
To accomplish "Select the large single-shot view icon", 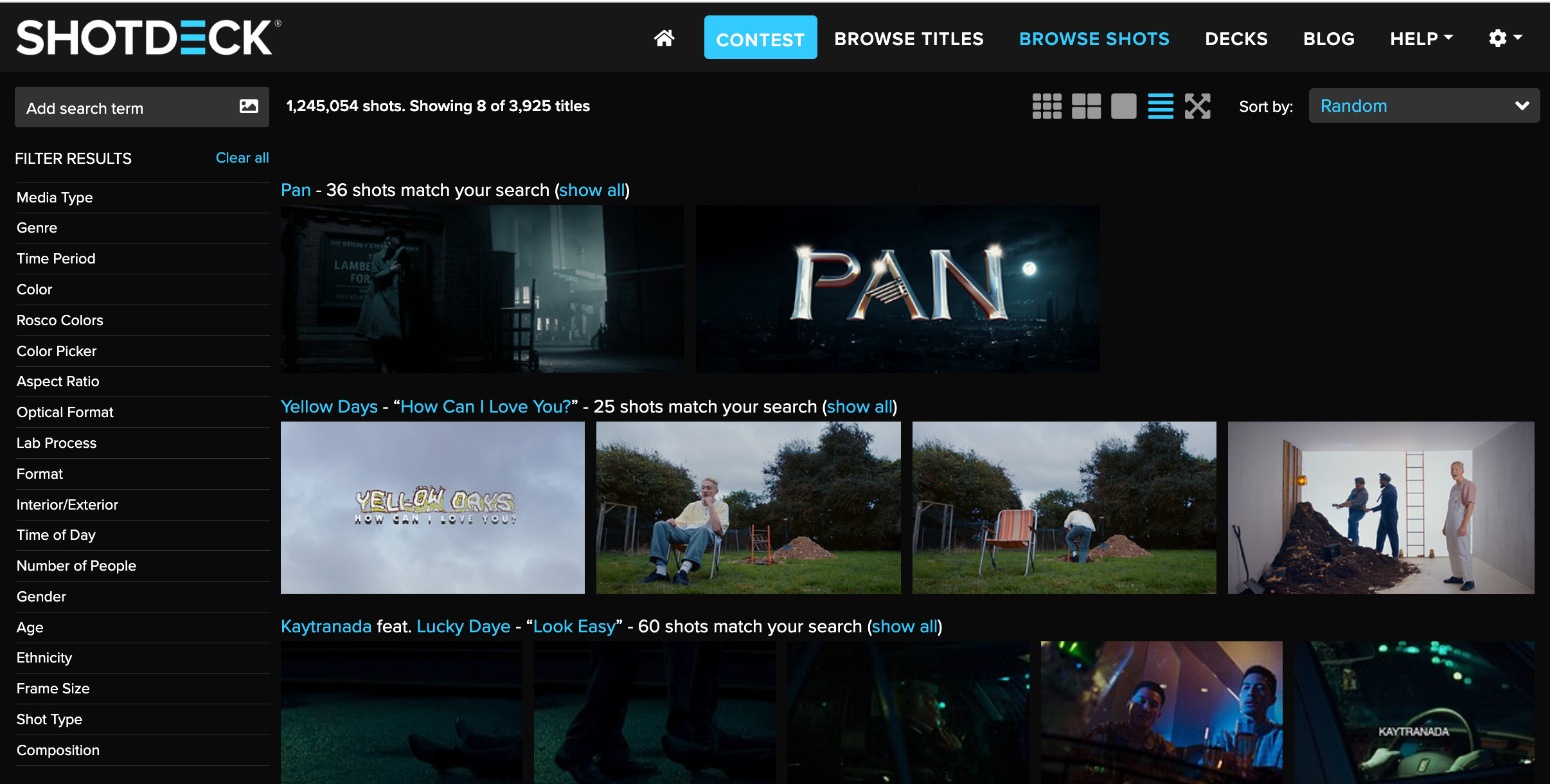I will pyautogui.click(x=1124, y=106).
